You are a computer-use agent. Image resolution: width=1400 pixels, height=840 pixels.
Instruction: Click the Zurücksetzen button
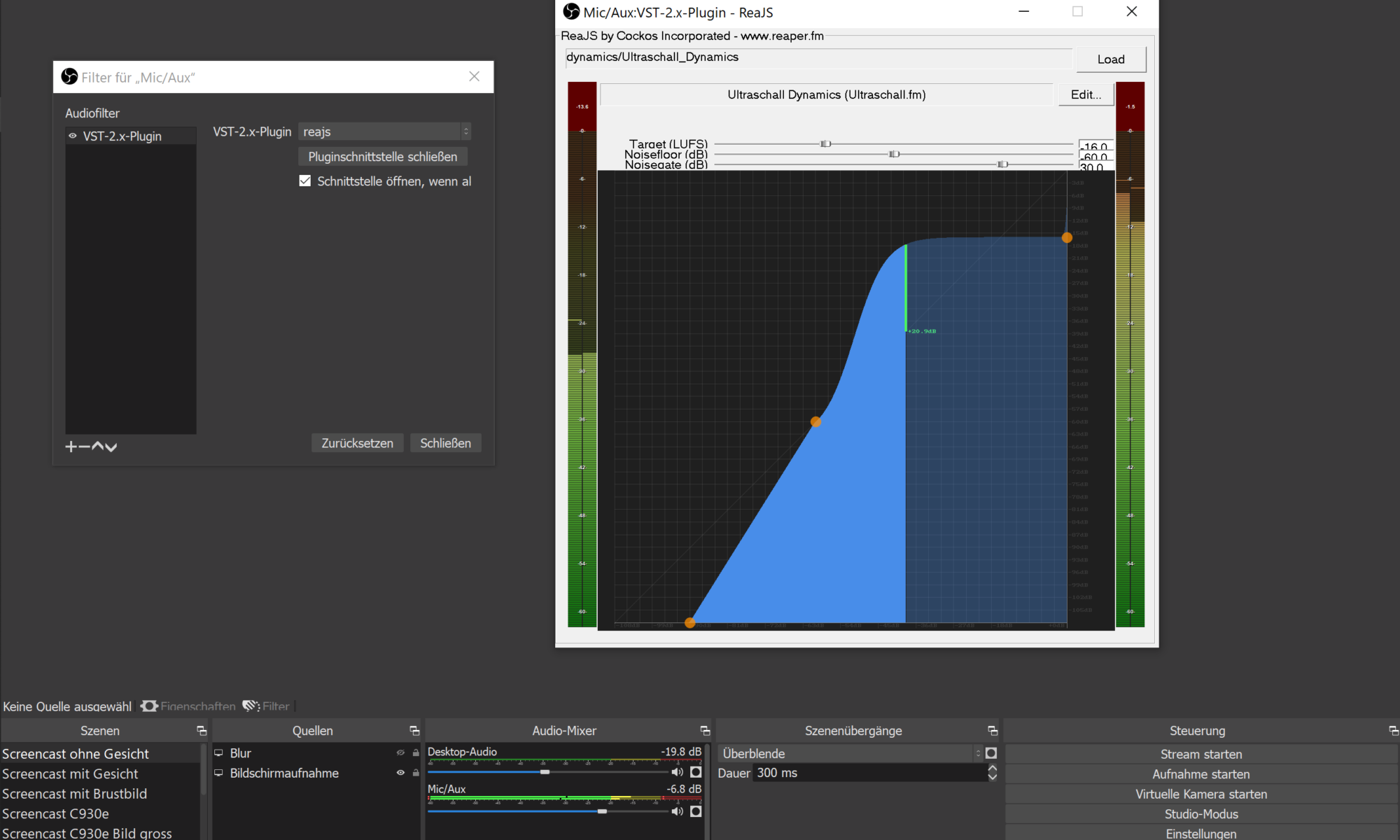coord(357,443)
